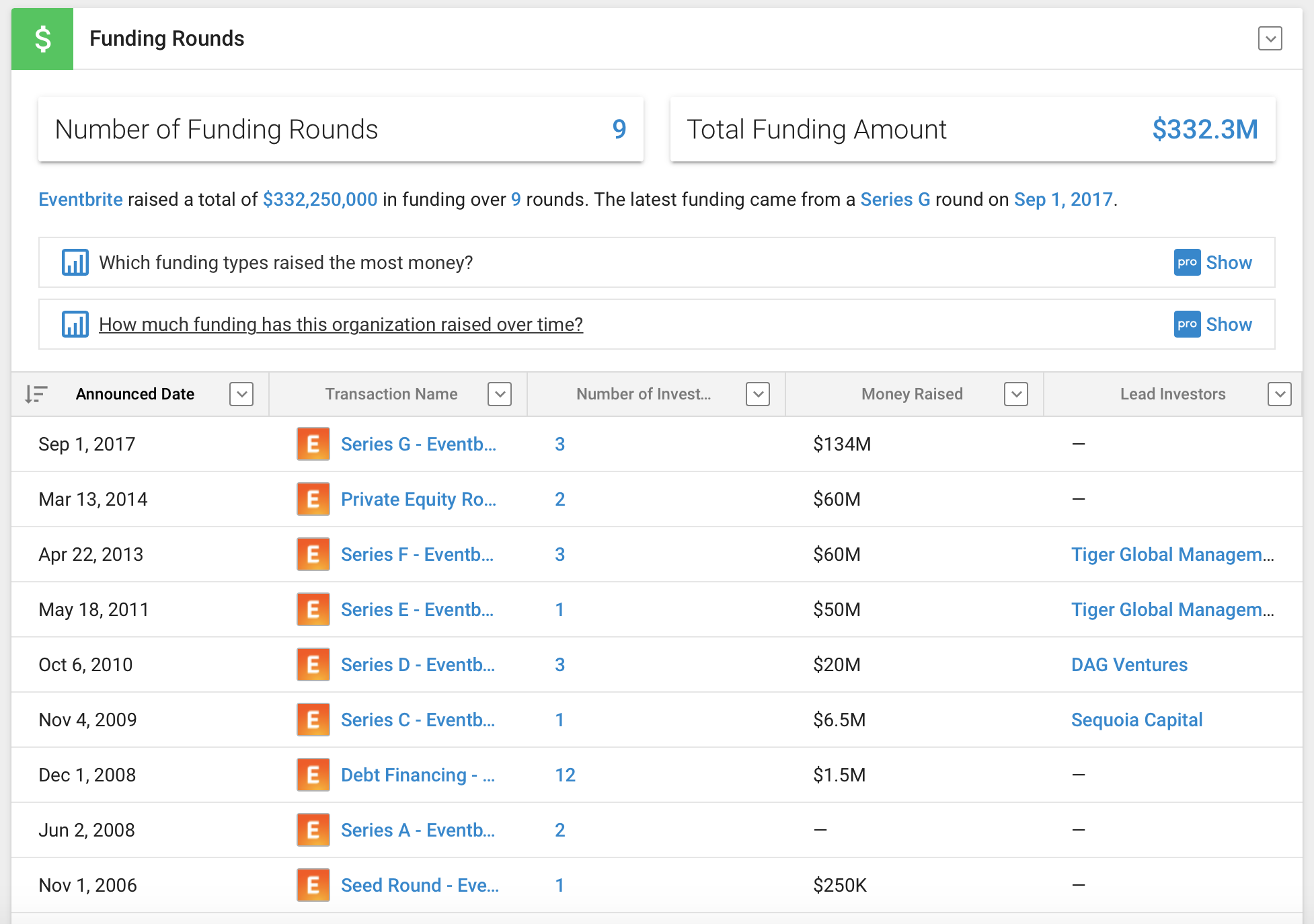Screen dimensions: 1314x924
Task: Click the $134M money raised cell
Action: pyautogui.click(x=842, y=444)
